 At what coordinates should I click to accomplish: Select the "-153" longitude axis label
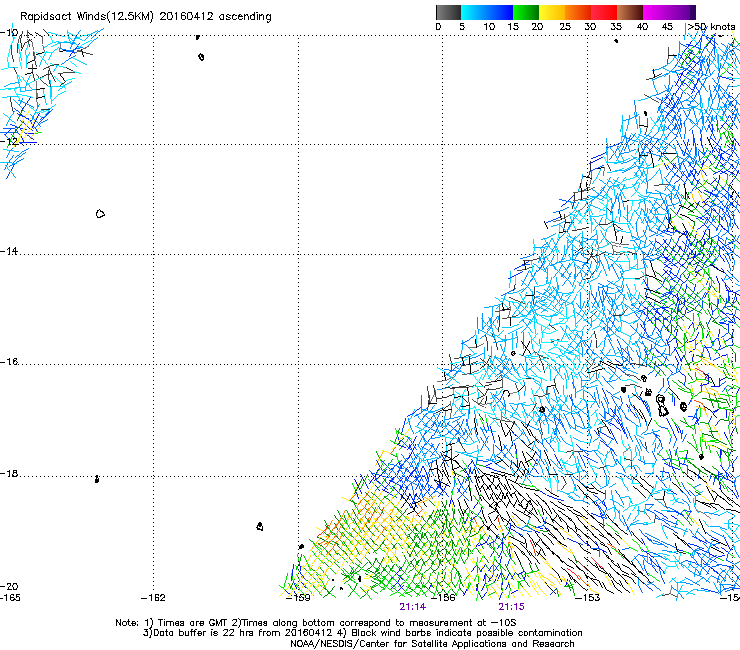[x=588, y=598]
